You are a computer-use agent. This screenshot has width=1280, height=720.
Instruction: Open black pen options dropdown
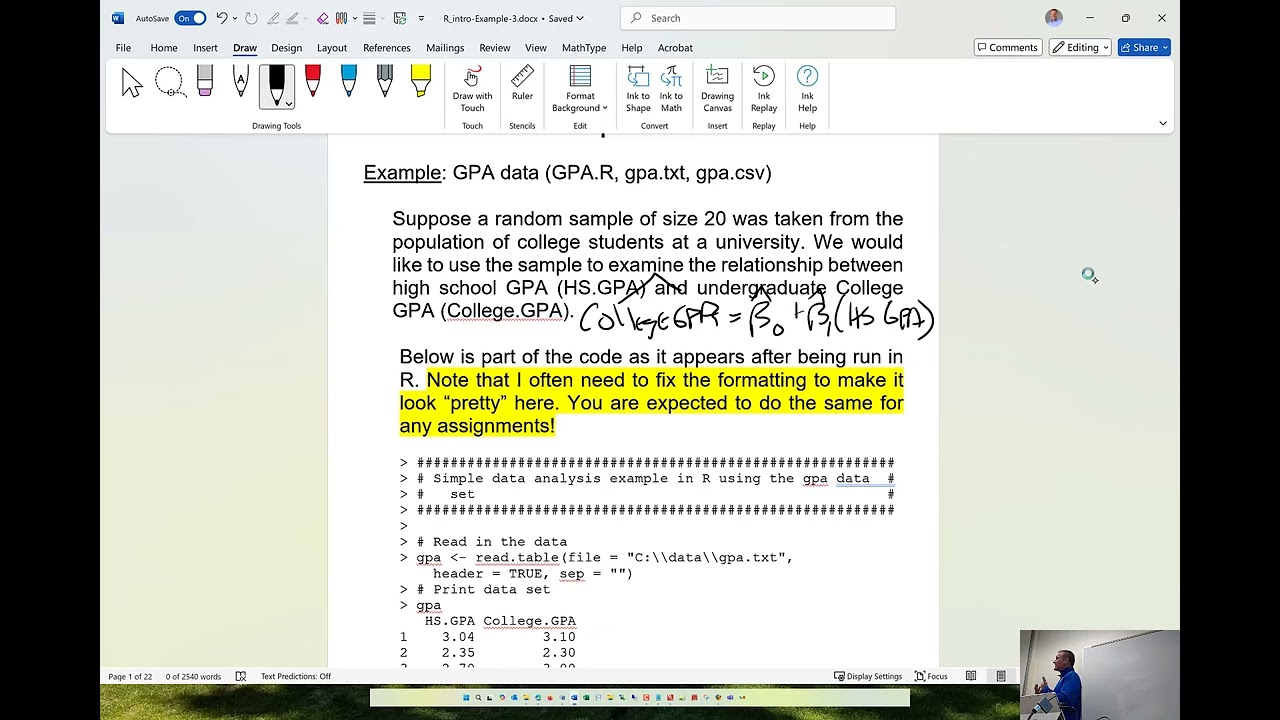288,103
